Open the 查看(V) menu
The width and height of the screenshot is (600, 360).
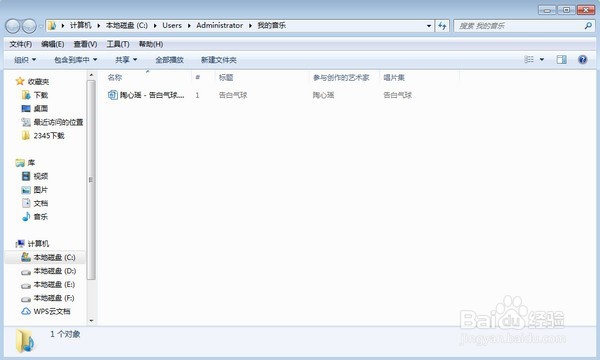click(85, 44)
